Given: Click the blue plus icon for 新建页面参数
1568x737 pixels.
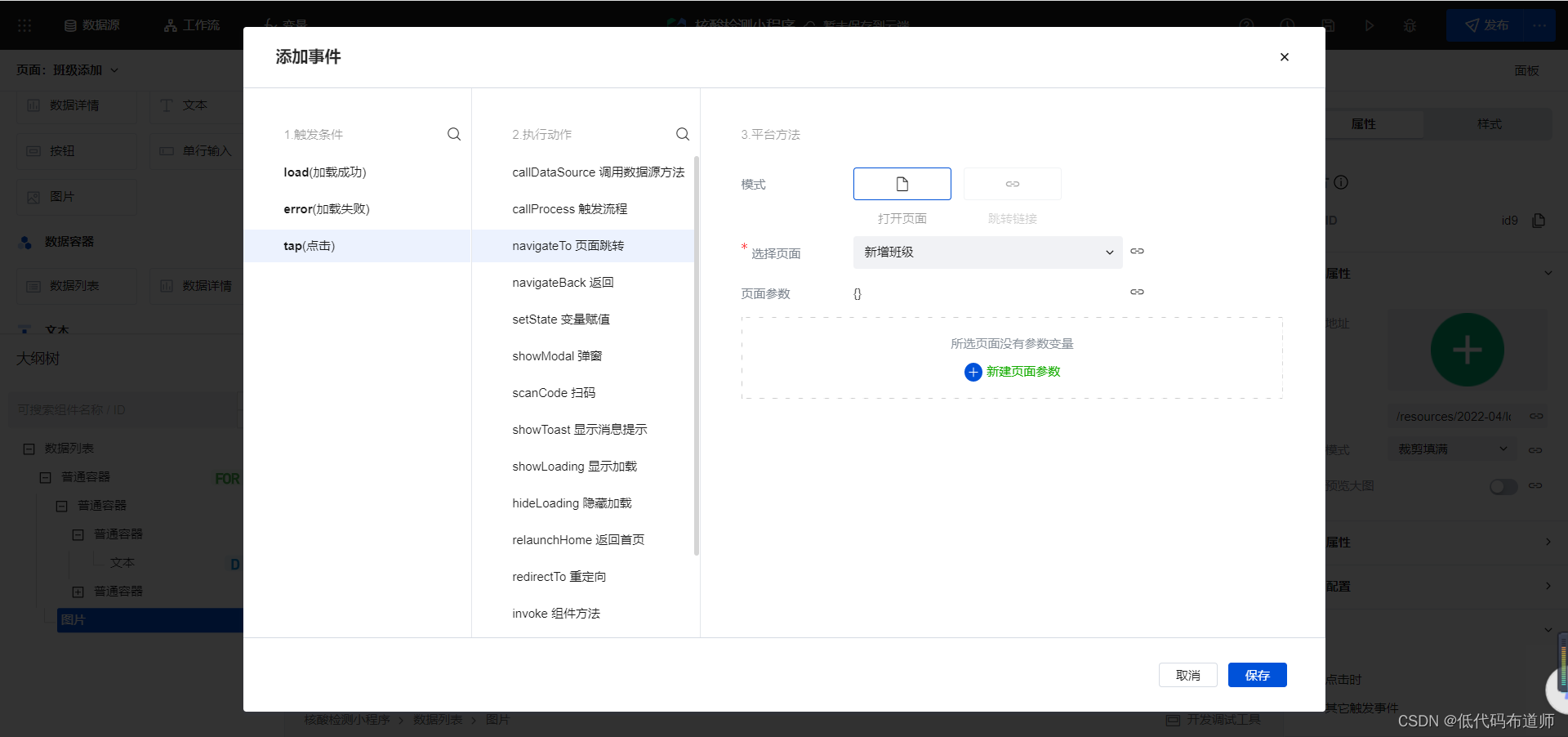Looking at the screenshot, I should tap(973, 372).
